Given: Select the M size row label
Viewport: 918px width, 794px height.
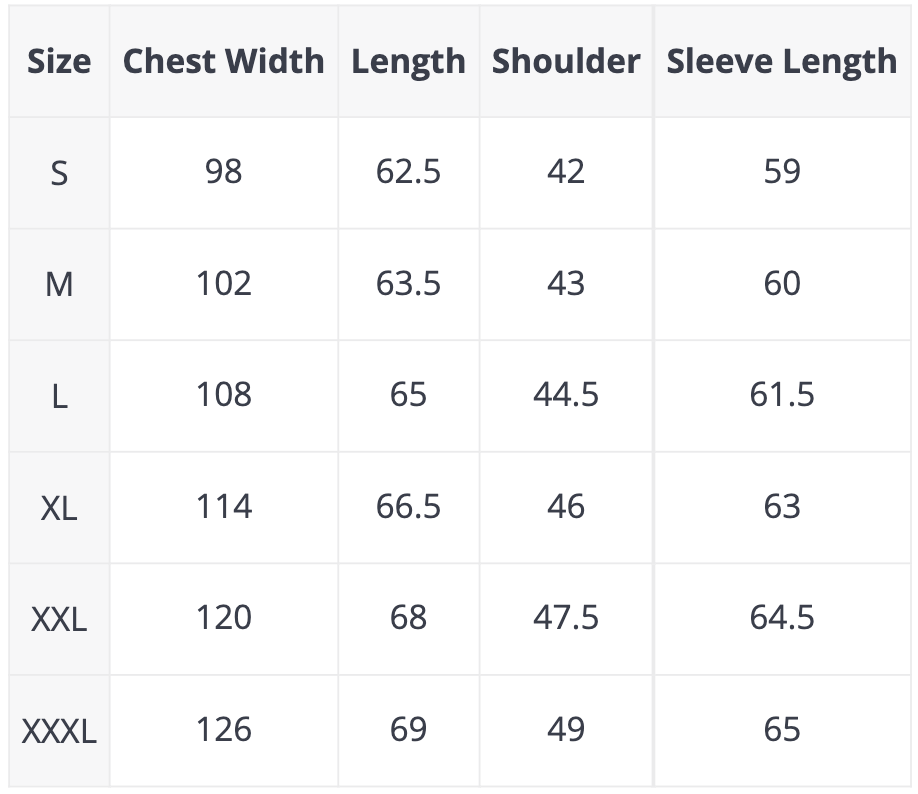Looking at the screenshot, I should 59,285.
